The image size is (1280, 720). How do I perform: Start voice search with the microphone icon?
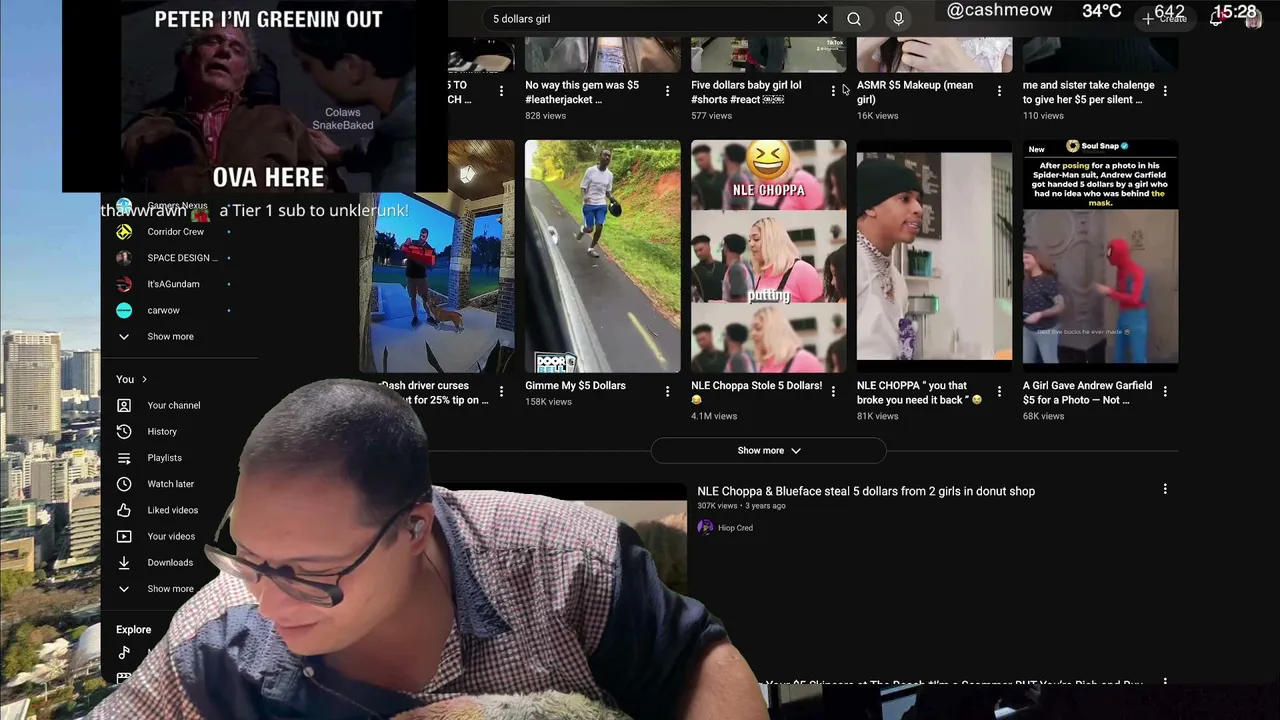(x=898, y=19)
